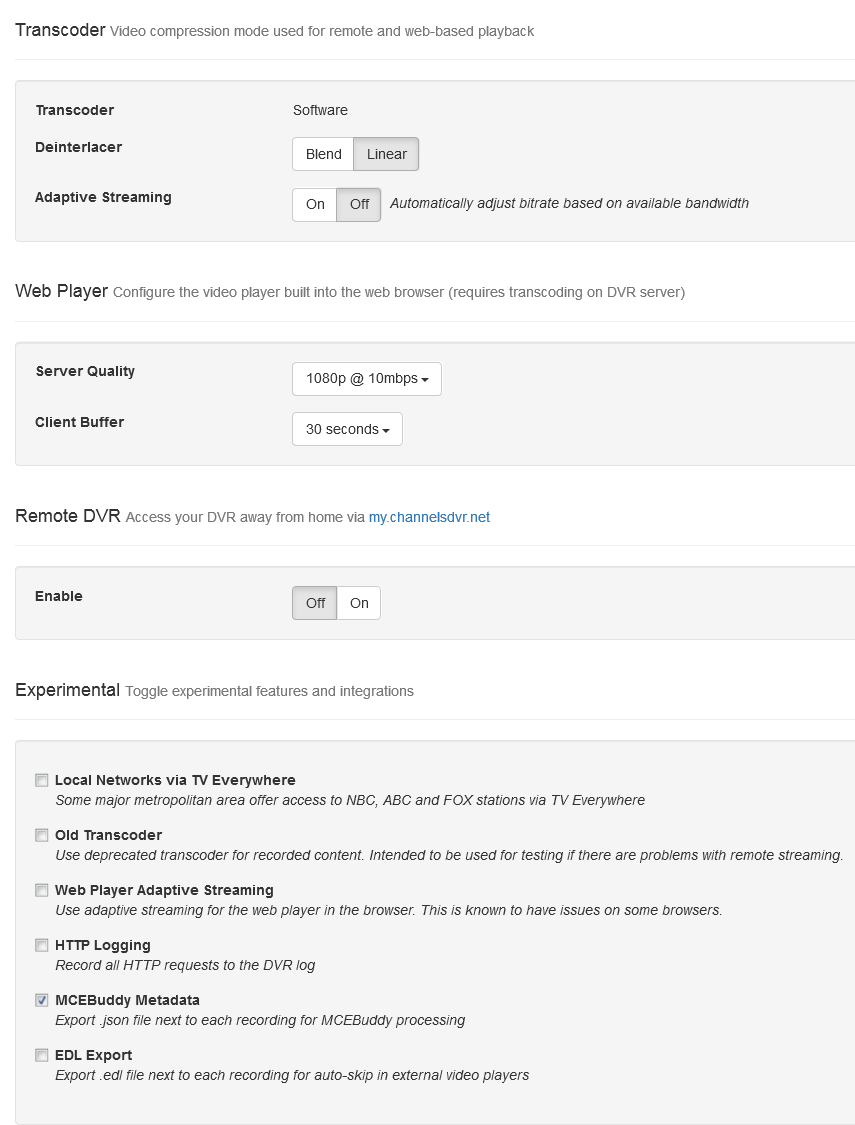Click the Local Networks via TV Everywhere label
Image resolution: width=855 pixels, height=1125 pixels.
tap(175, 780)
